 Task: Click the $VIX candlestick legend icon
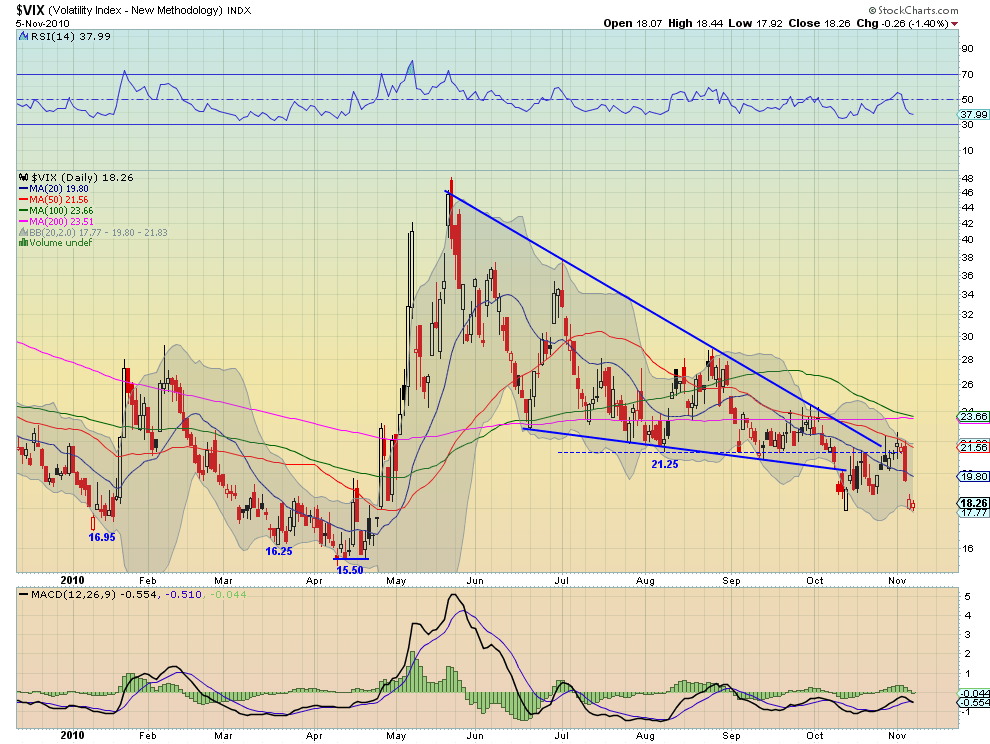(x=25, y=177)
